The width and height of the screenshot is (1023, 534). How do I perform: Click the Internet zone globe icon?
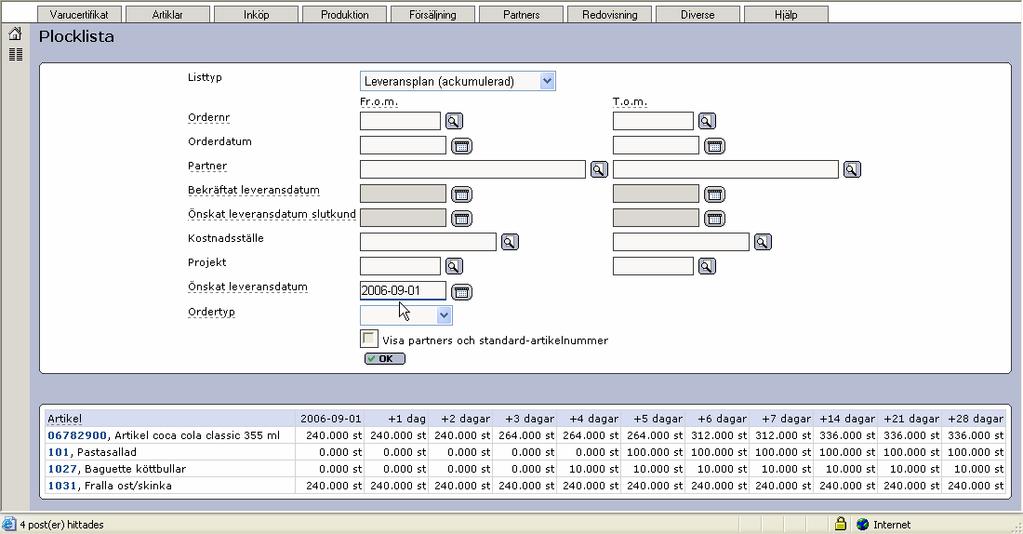coord(863,524)
